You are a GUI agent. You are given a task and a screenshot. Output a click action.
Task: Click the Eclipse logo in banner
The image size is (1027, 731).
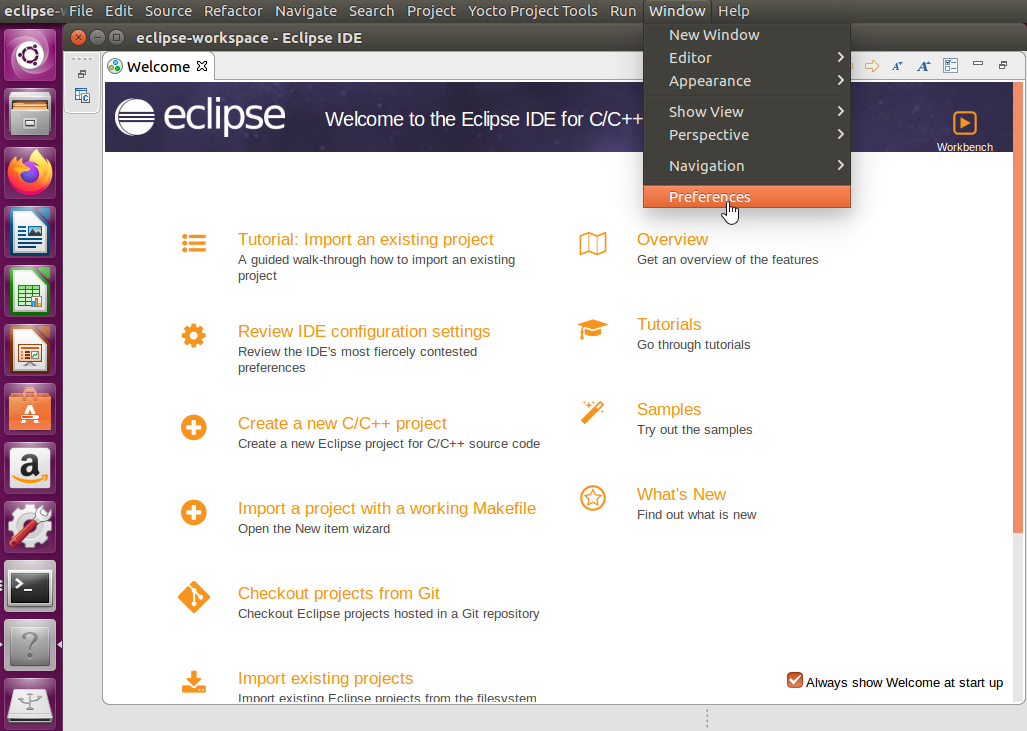click(x=200, y=117)
